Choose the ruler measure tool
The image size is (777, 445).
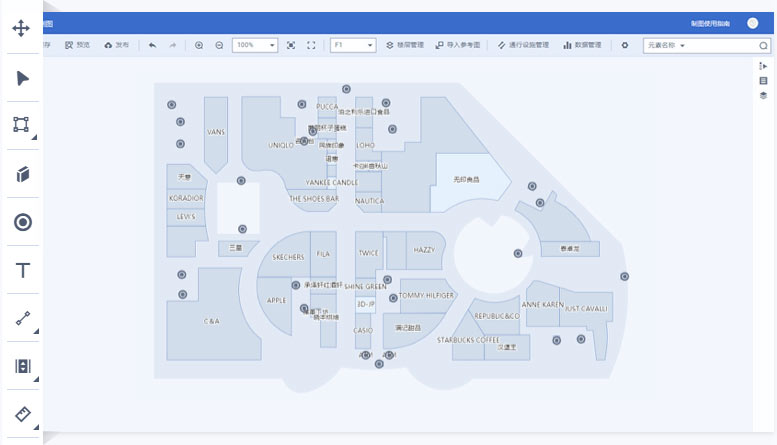pos(21,414)
